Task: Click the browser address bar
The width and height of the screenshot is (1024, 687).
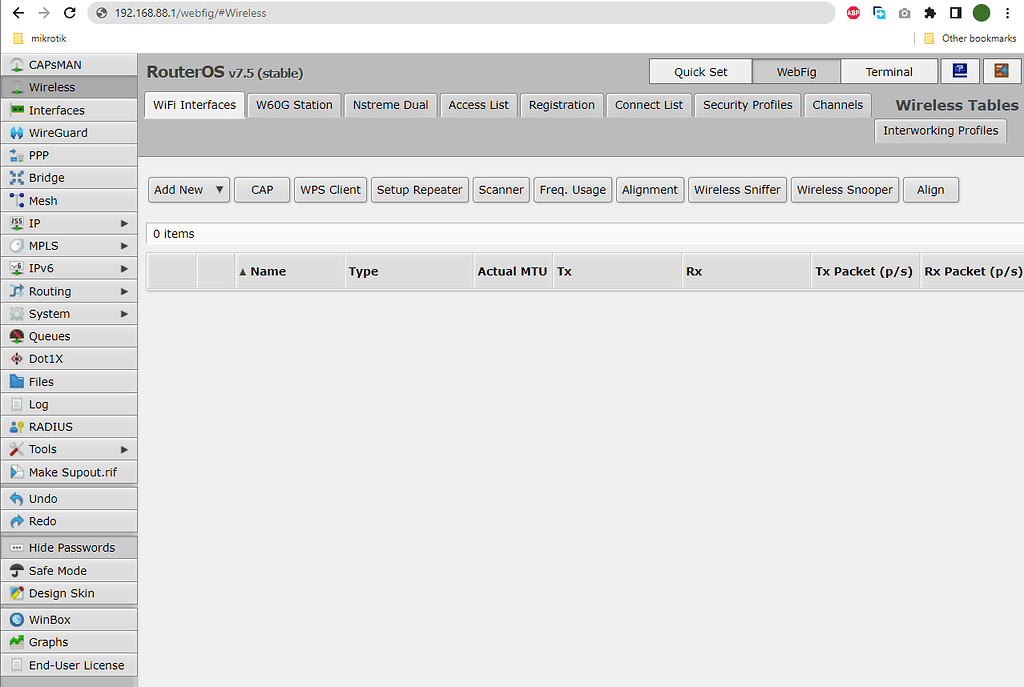Action: 461,13
